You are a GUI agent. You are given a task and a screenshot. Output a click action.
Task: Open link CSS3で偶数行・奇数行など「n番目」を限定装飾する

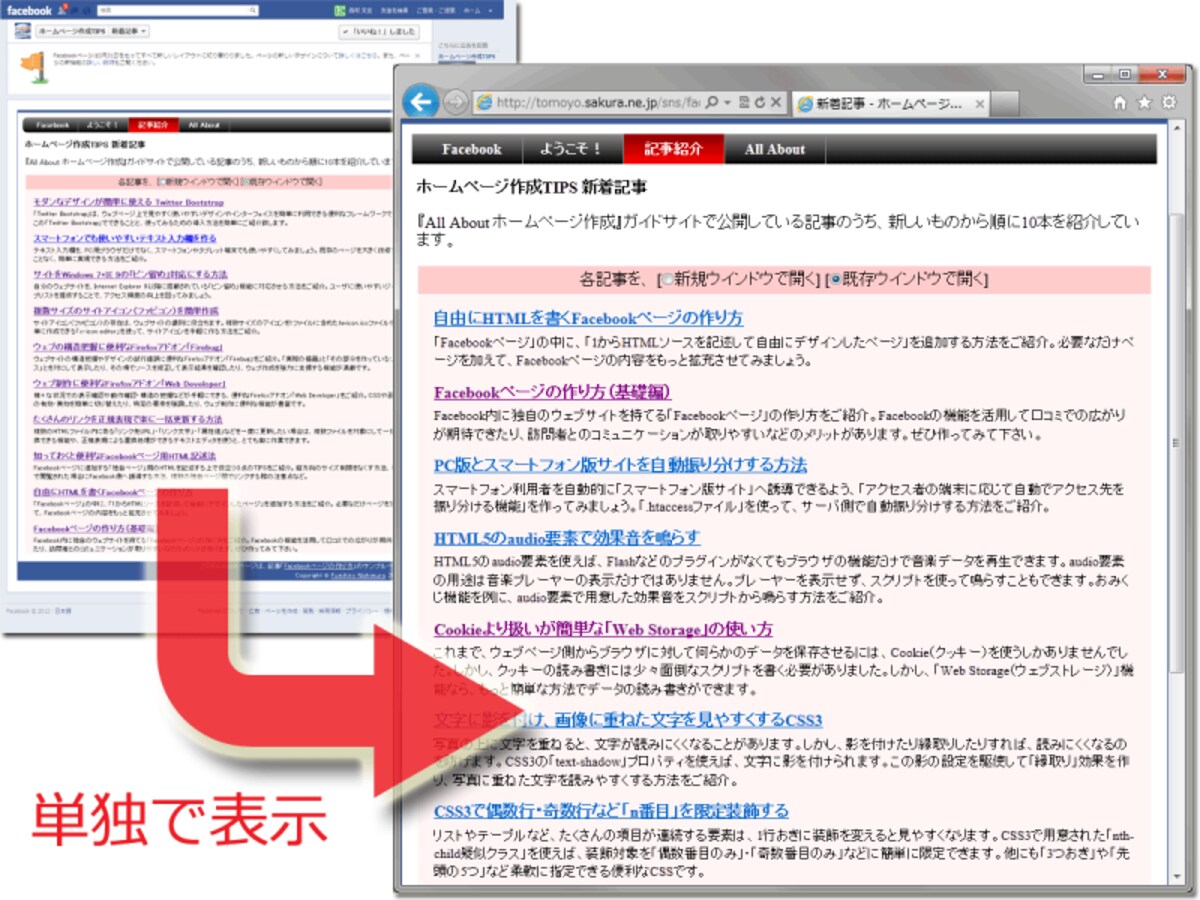click(x=611, y=810)
